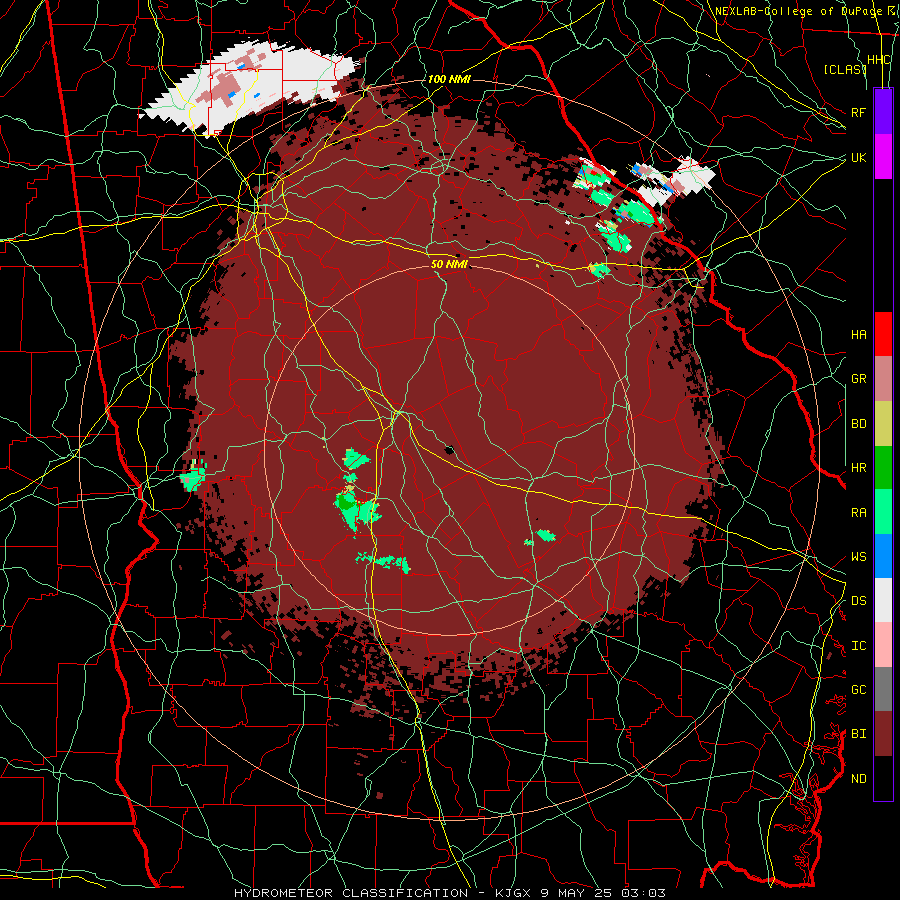The width and height of the screenshot is (900, 900).
Task: Click the 'UK' legend label
Action: (859, 157)
